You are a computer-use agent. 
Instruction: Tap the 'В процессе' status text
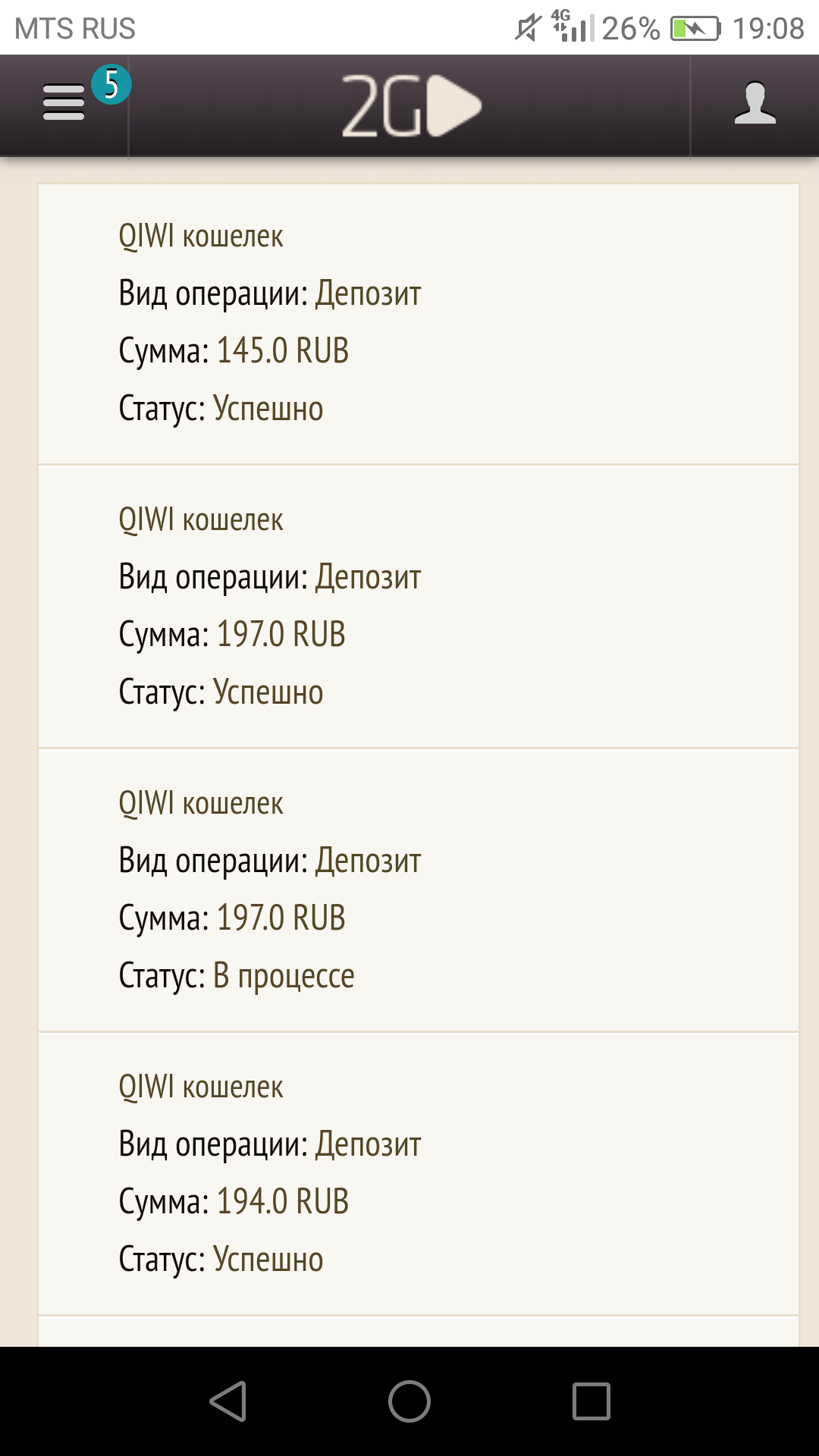284,976
